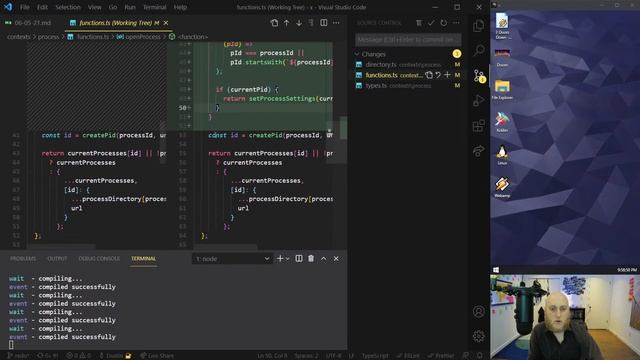Screen dimensions: 640x360
Task: Open the Accounts menu icon
Action: pyautogui.click(x=478, y=312)
